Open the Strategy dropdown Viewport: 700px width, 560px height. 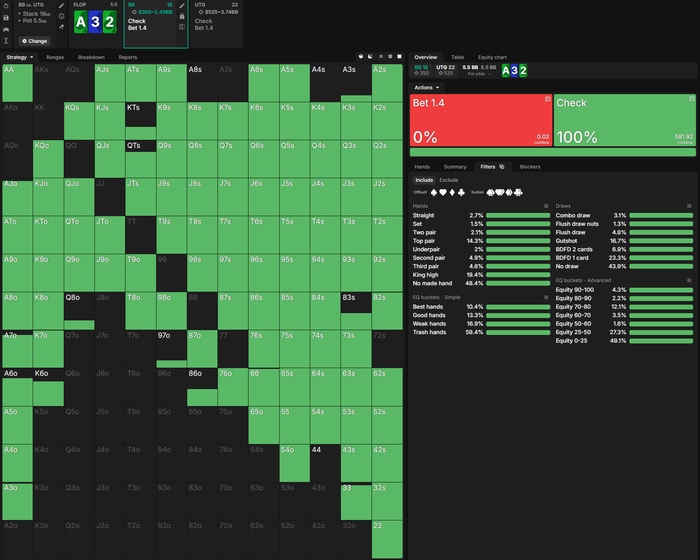tap(20, 57)
